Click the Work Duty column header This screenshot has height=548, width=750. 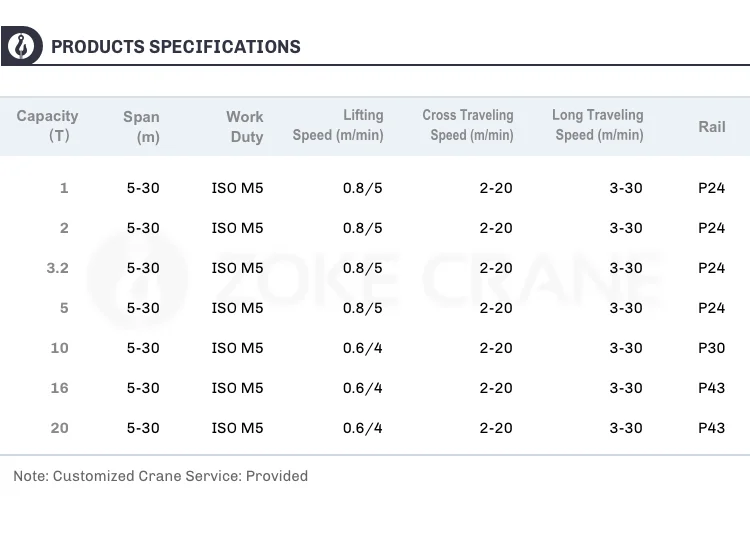(x=245, y=127)
